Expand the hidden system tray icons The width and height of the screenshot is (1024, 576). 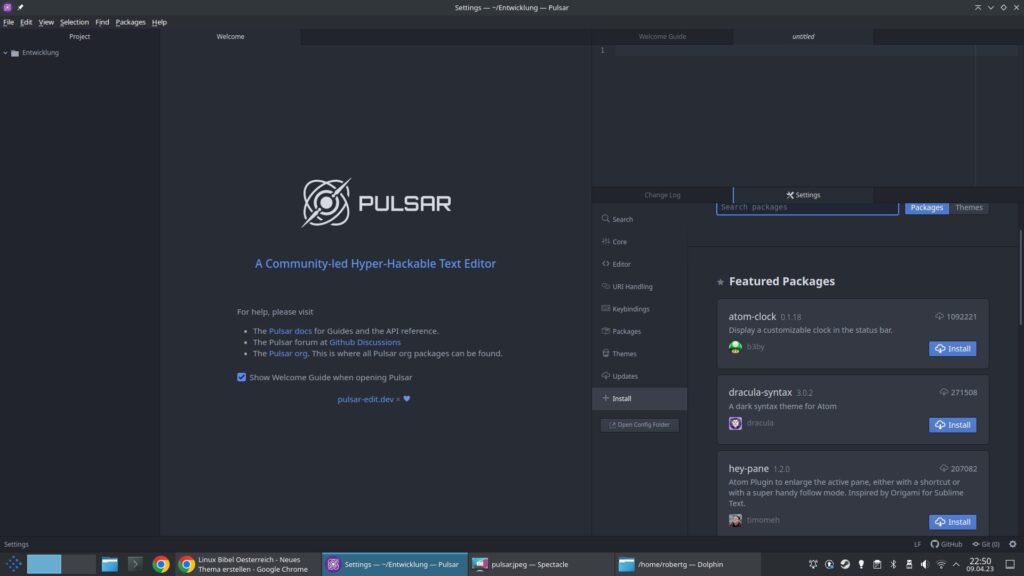(x=956, y=564)
